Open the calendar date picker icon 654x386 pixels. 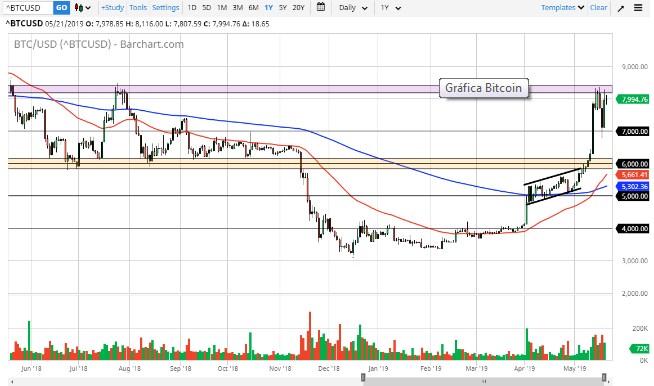click(321, 7)
